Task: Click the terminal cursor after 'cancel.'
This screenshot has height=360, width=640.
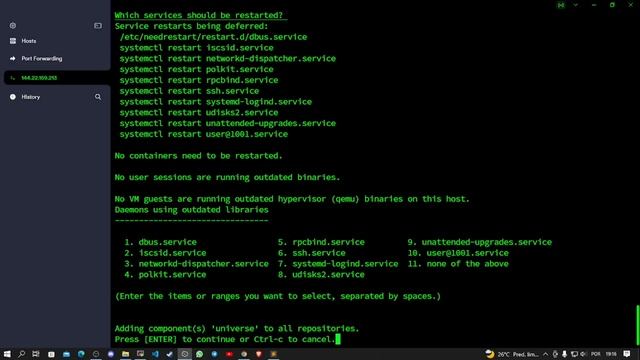Action: [338, 339]
